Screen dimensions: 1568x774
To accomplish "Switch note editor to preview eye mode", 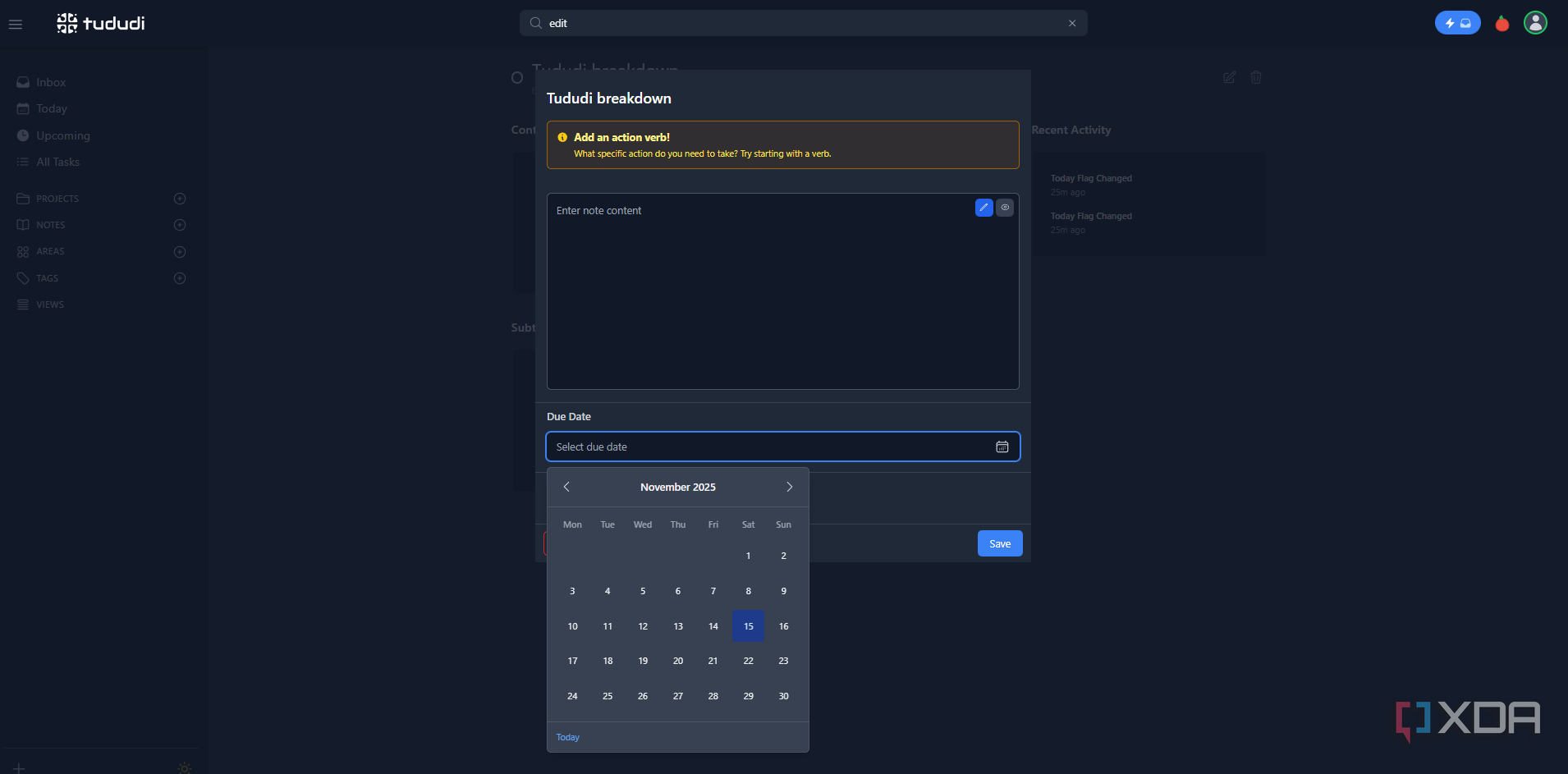I will pos(1005,208).
